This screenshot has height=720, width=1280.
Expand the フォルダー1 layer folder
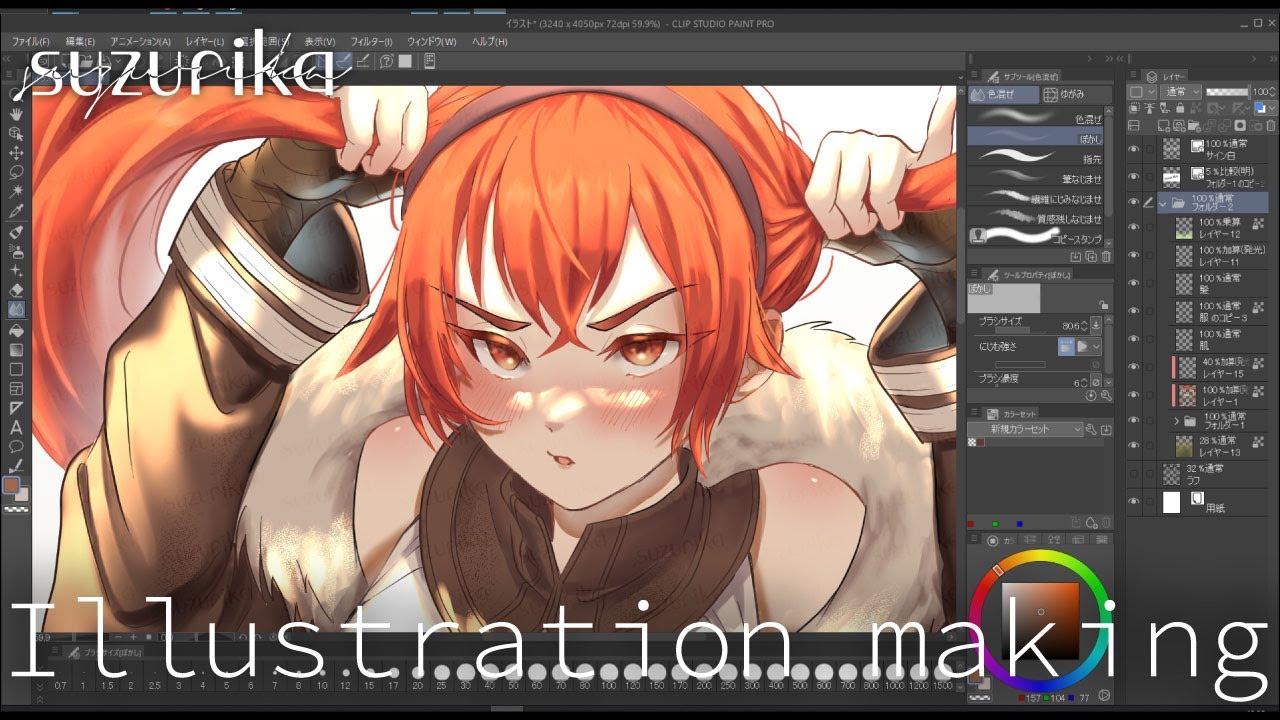[1177, 421]
